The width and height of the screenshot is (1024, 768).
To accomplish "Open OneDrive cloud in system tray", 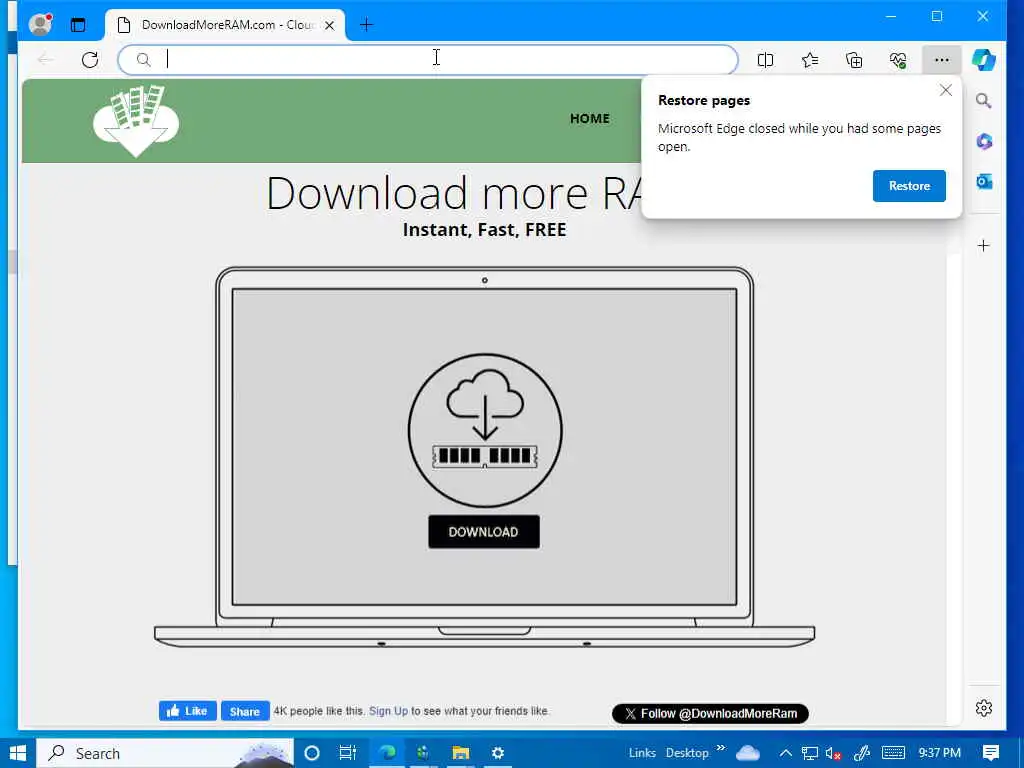I will point(748,753).
